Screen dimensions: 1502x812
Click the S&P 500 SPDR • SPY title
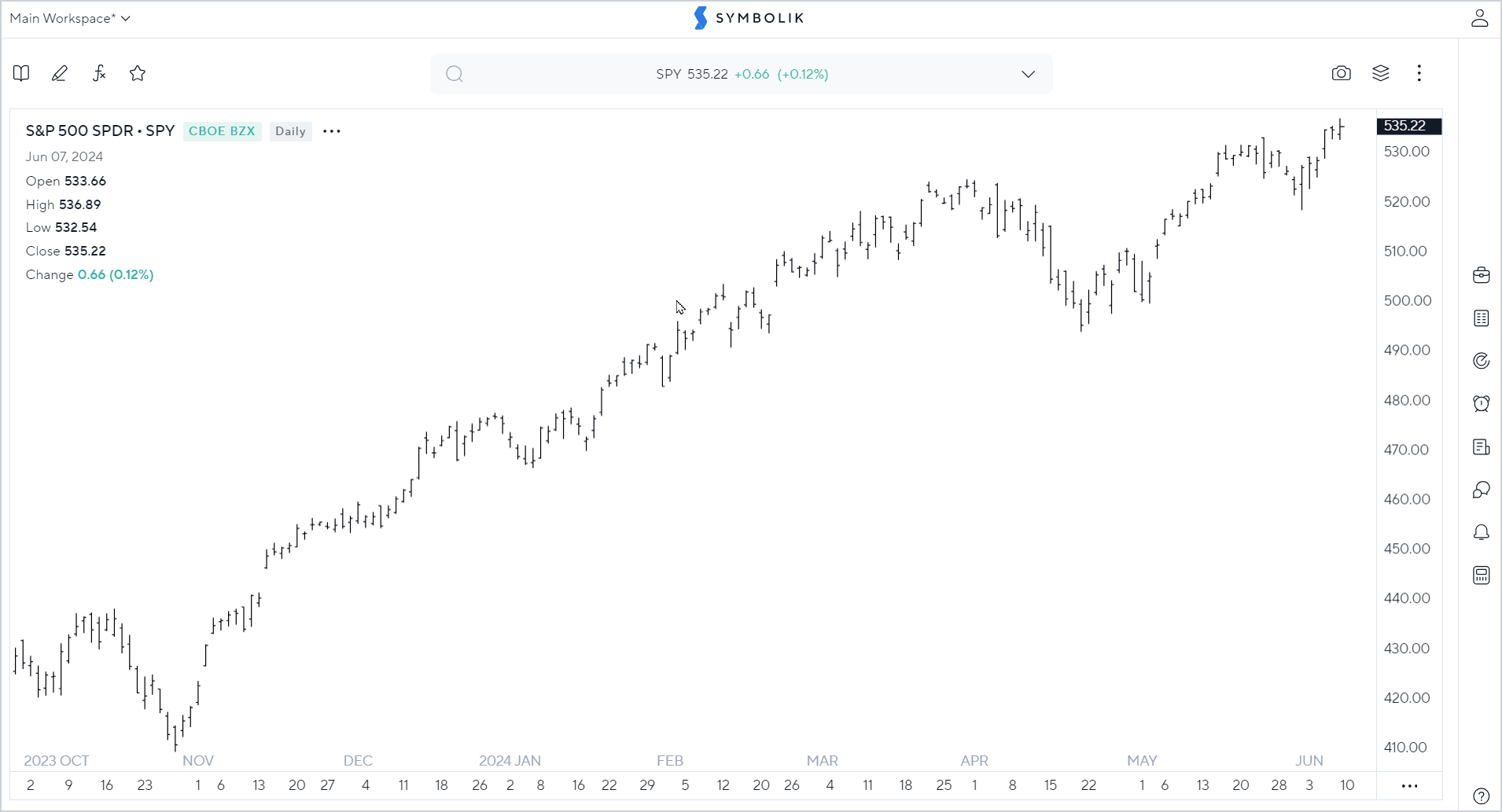point(100,130)
